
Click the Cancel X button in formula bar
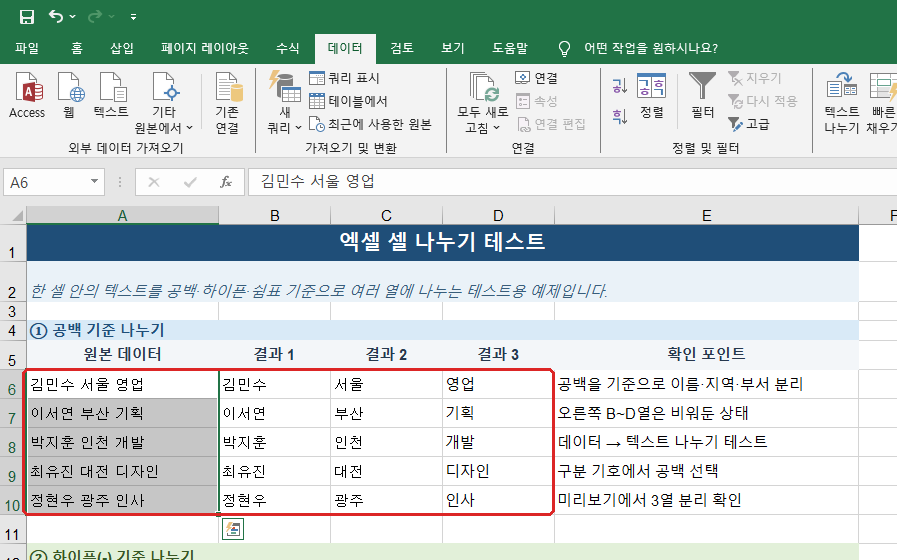[153, 182]
